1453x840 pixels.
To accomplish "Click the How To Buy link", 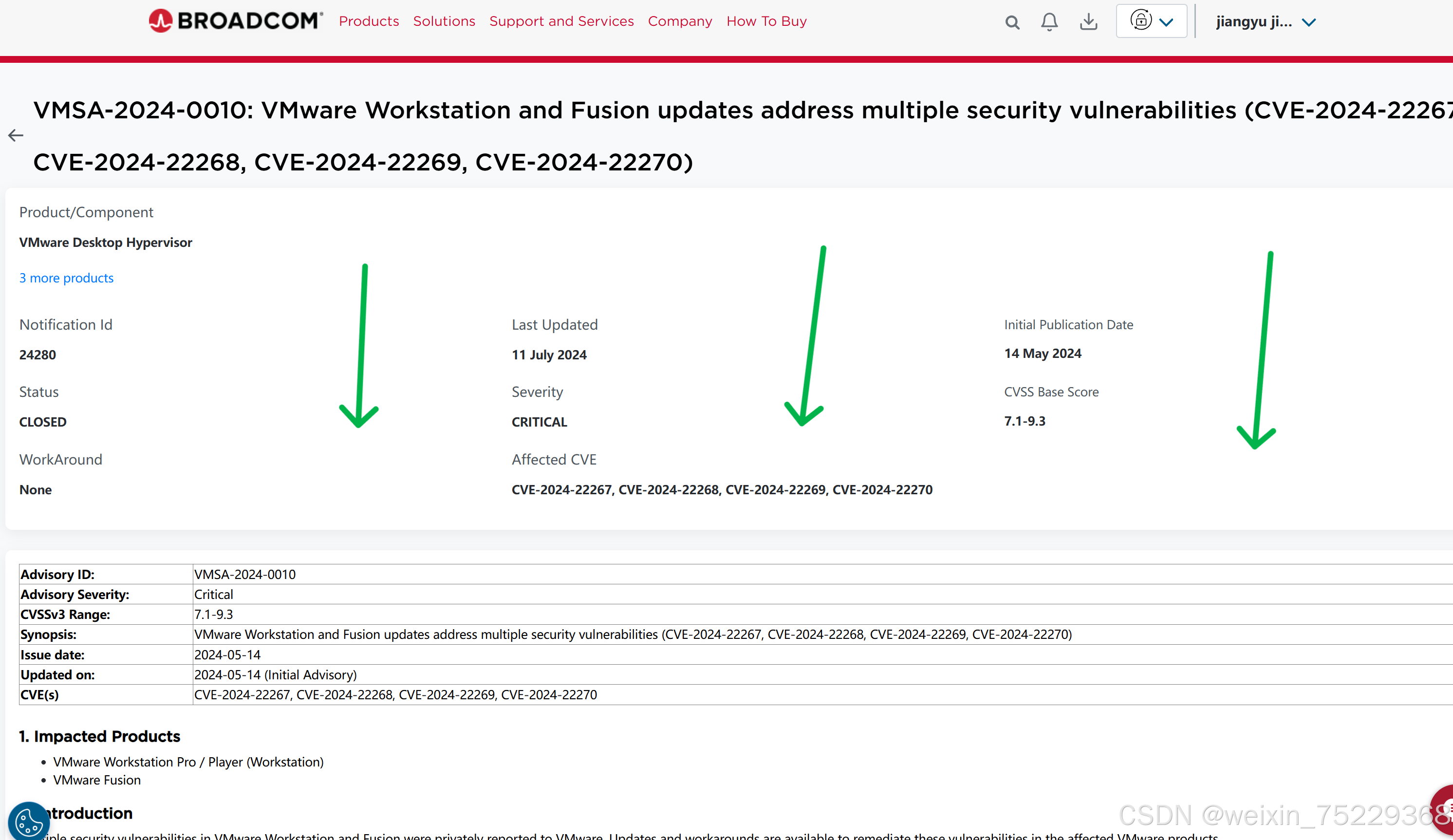I will click(766, 21).
